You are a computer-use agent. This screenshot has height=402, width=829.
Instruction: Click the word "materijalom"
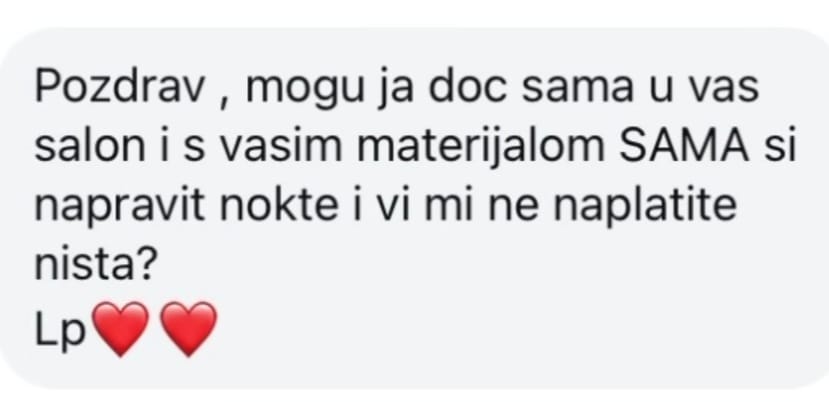click(x=481, y=148)
